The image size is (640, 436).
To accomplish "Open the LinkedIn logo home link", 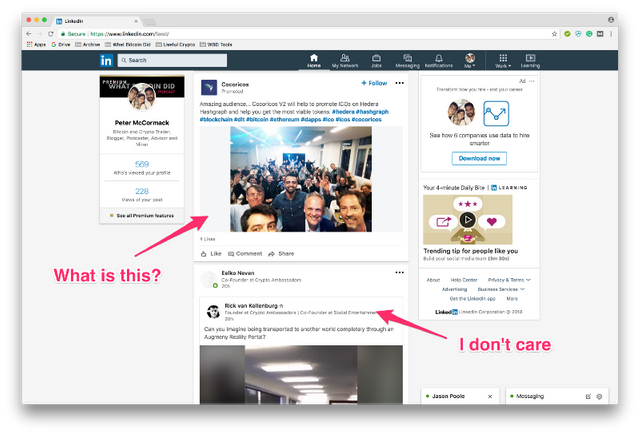I will [106, 60].
